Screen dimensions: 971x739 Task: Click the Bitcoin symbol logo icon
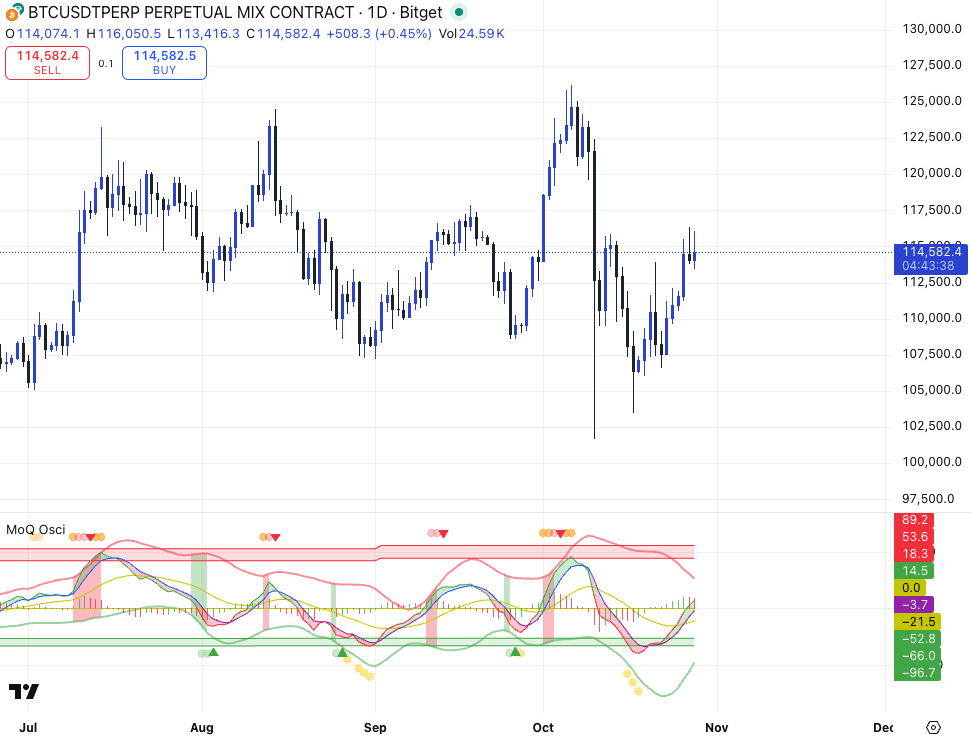pyautogui.click(x=14, y=13)
